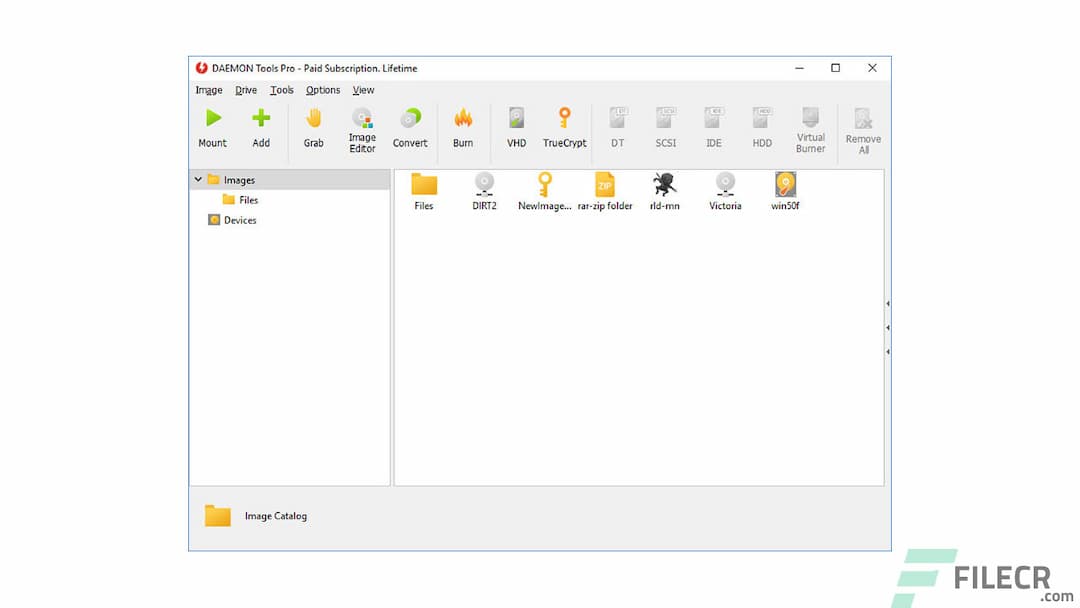
Task: Open the Grab tool
Action: click(313, 127)
